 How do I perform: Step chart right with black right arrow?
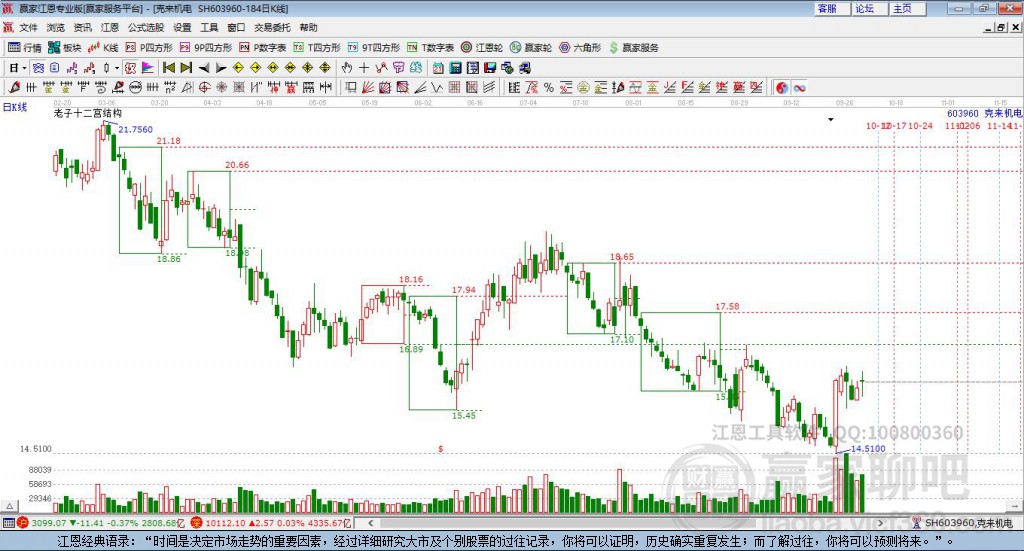(x=221, y=68)
